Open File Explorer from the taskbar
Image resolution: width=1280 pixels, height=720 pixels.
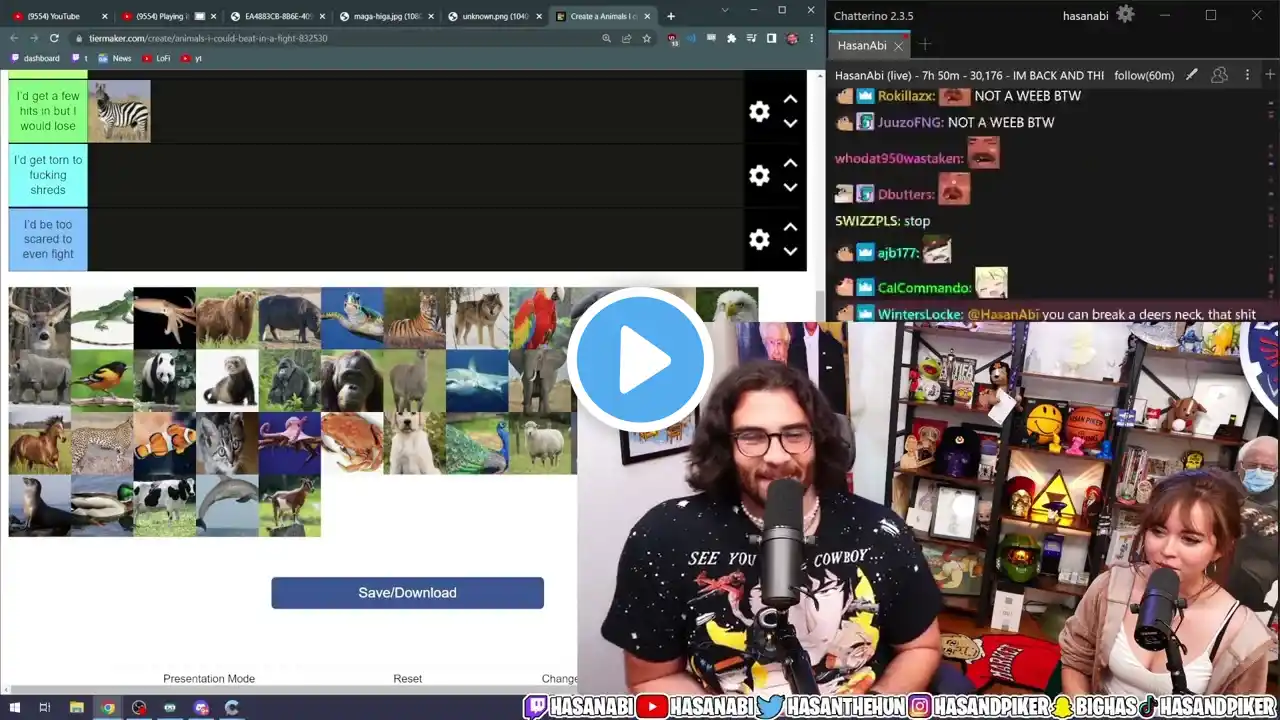[x=77, y=708]
